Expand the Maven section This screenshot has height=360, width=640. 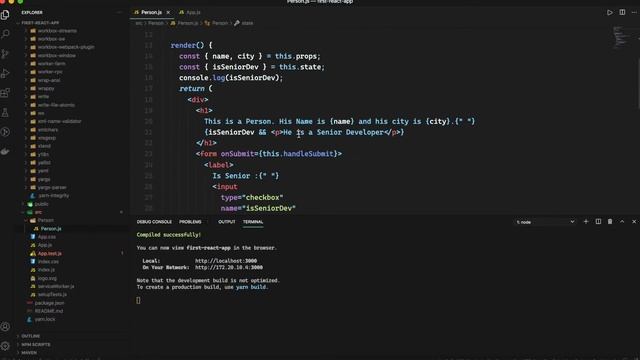coord(29,353)
